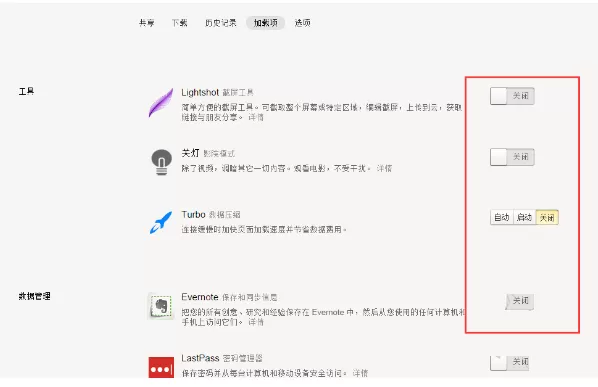Screen dimensions: 598x387
Task: Set Turbo mode to 自动
Action: coord(502,217)
